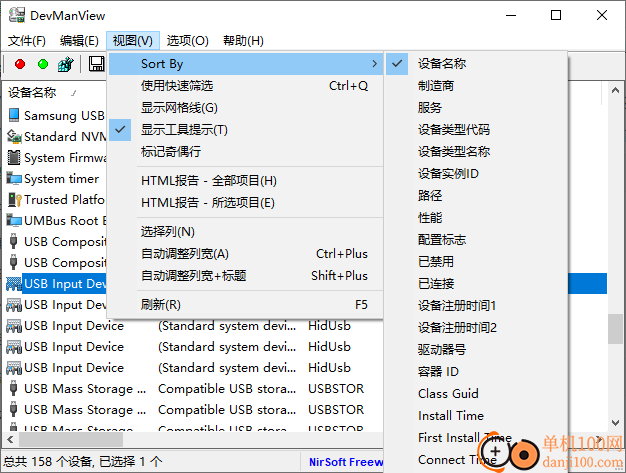Image resolution: width=626 pixels, height=473 pixels.
Task: Select UMBus Root device row icon
Action: [x=14, y=220]
